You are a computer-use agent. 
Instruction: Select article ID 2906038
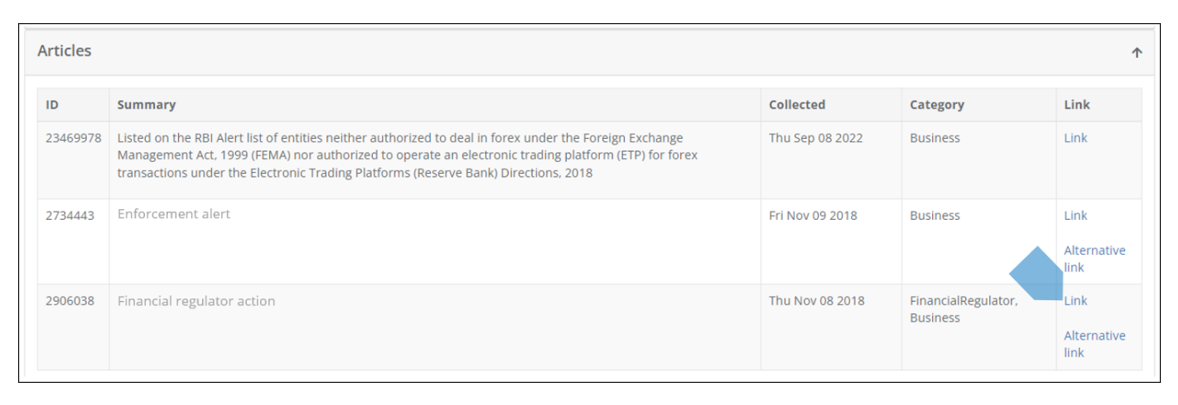tap(69, 300)
